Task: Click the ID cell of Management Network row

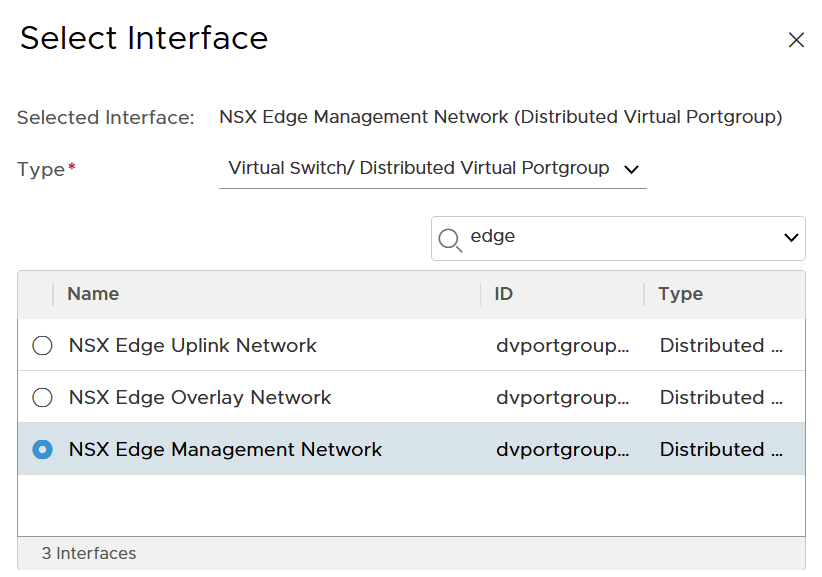Action: pyautogui.click(x=562, y=450)
